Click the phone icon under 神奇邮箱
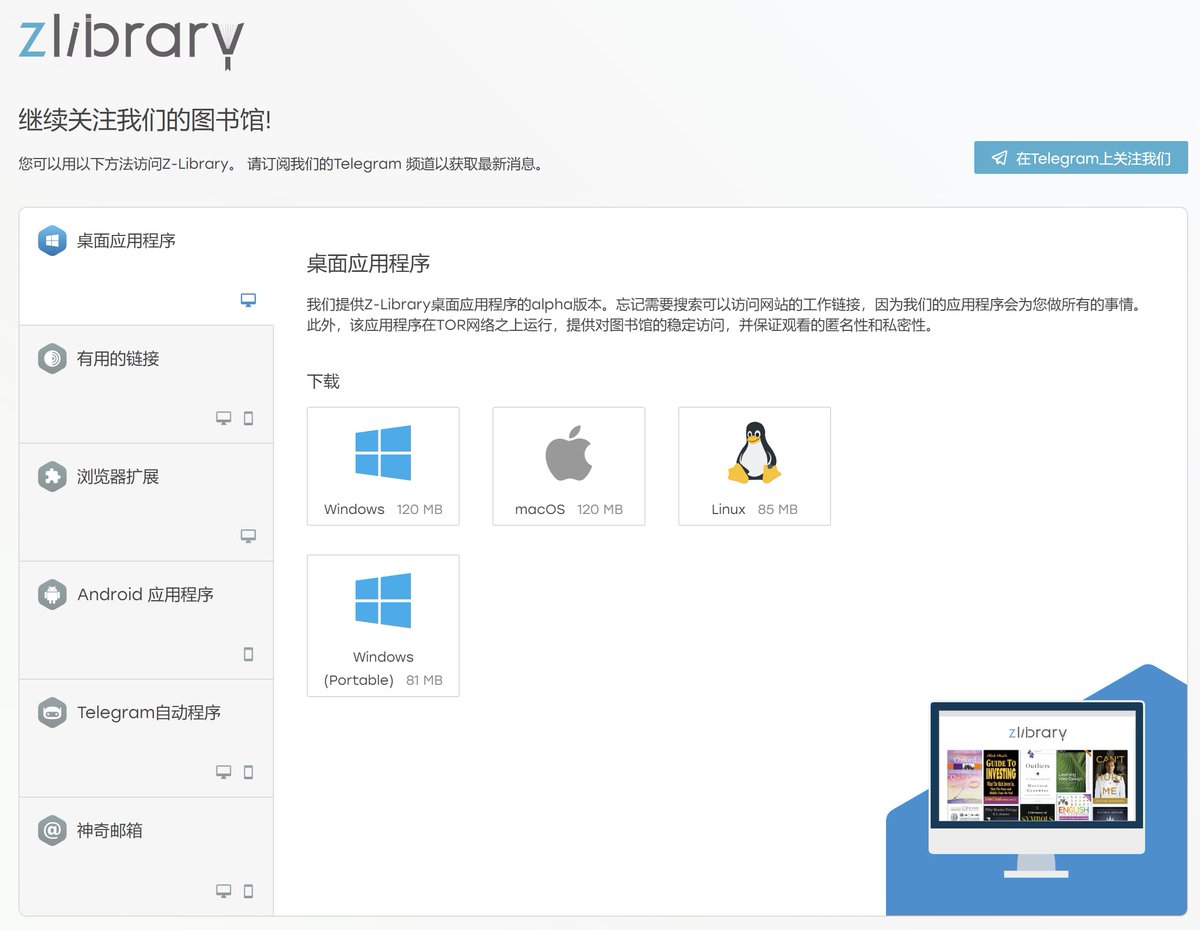This screenshot has width=1200, height=930. point(249,890)
